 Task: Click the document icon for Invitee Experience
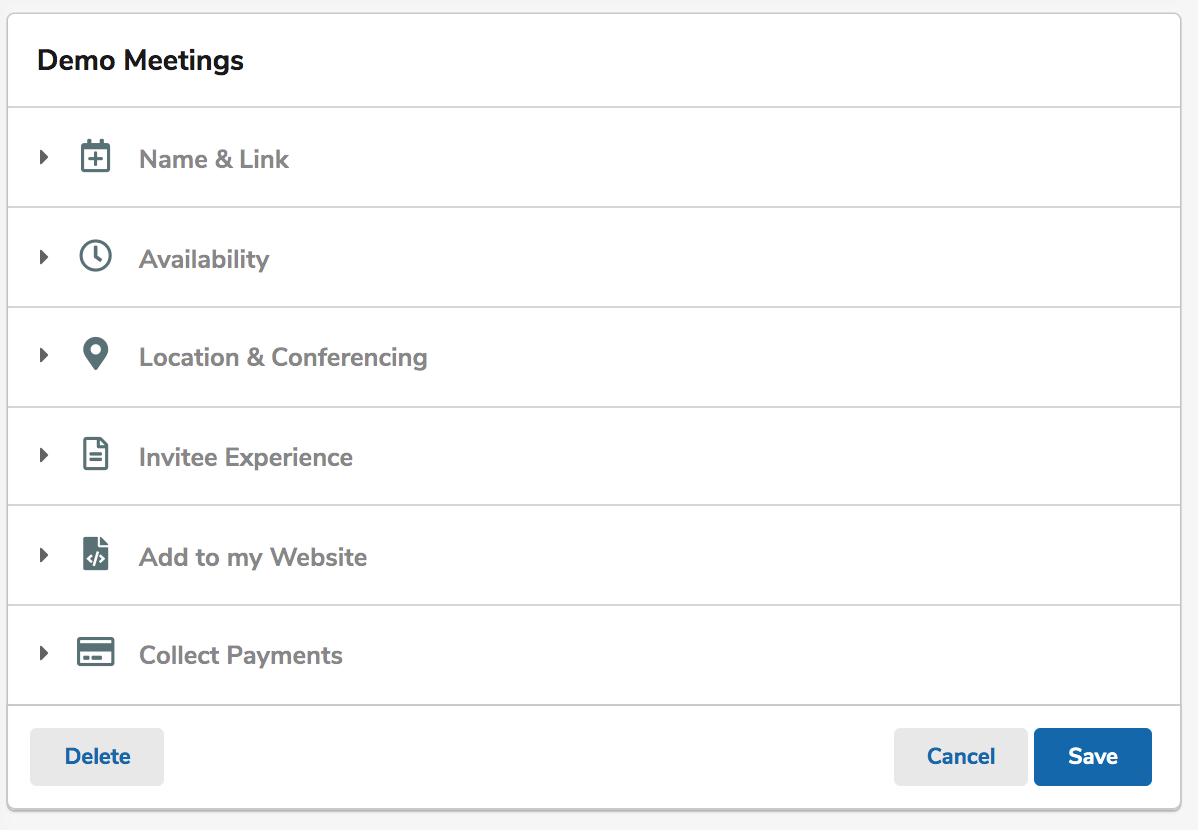tap(96, 454)
